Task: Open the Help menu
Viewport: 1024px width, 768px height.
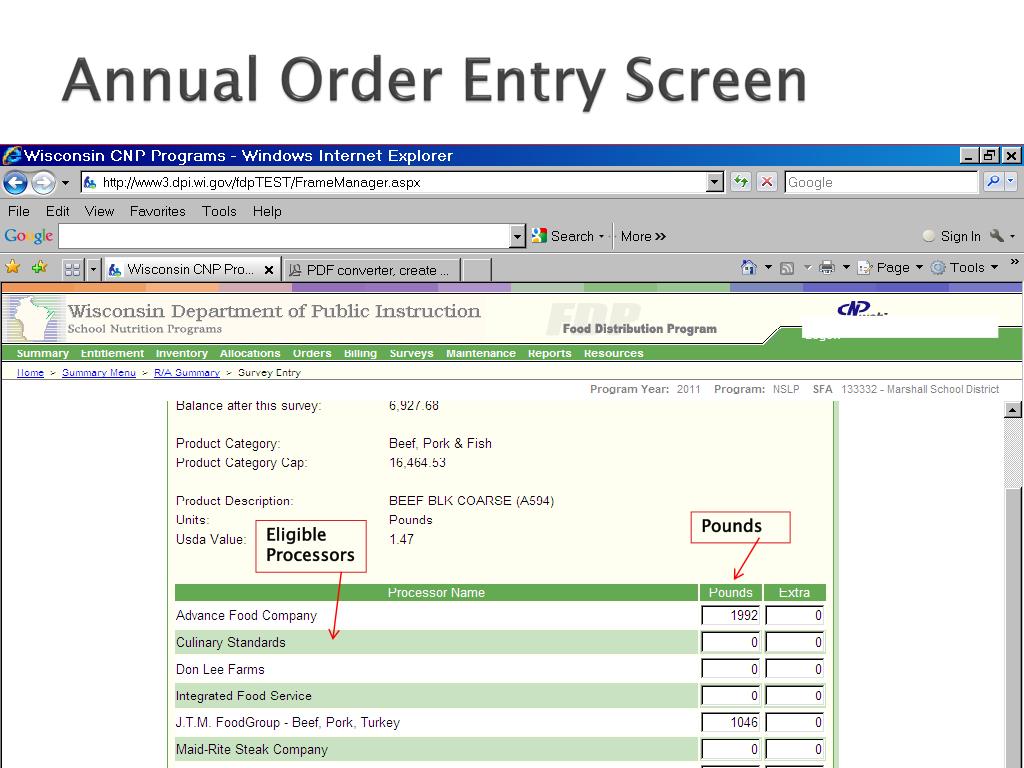Action: pos(267,211)
